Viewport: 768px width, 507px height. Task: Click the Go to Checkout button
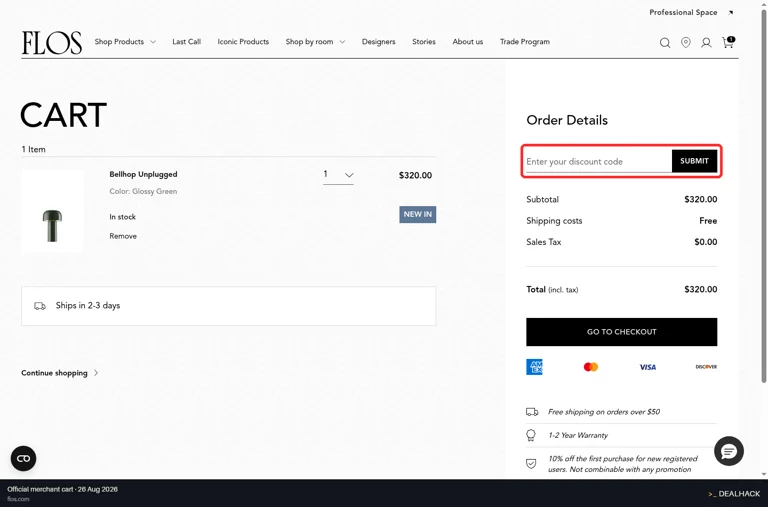tap(622, 332)
